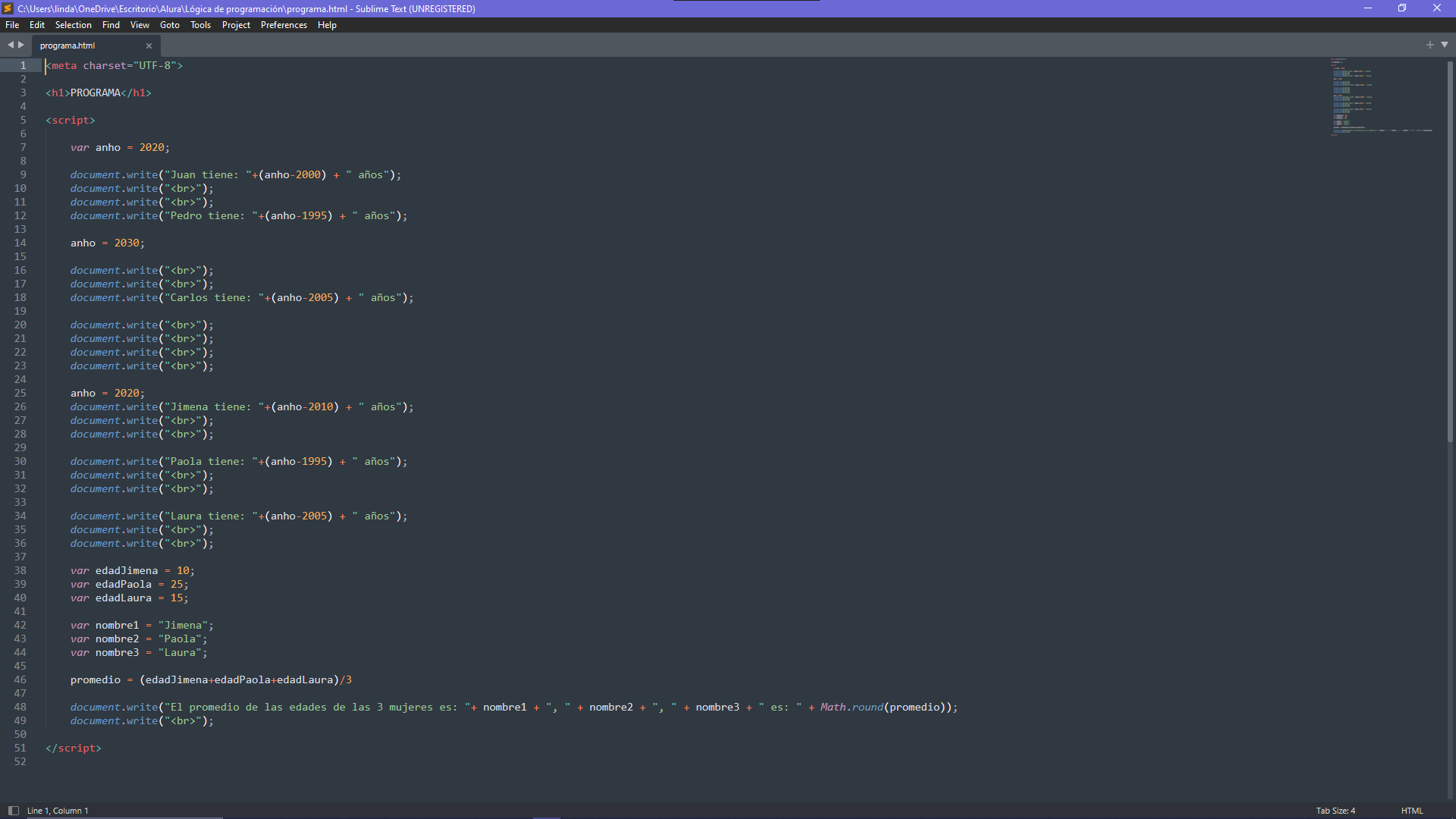The image size is (1456, 819).
Task: Click the 'Laura tiene:' string
Action: 211,516
